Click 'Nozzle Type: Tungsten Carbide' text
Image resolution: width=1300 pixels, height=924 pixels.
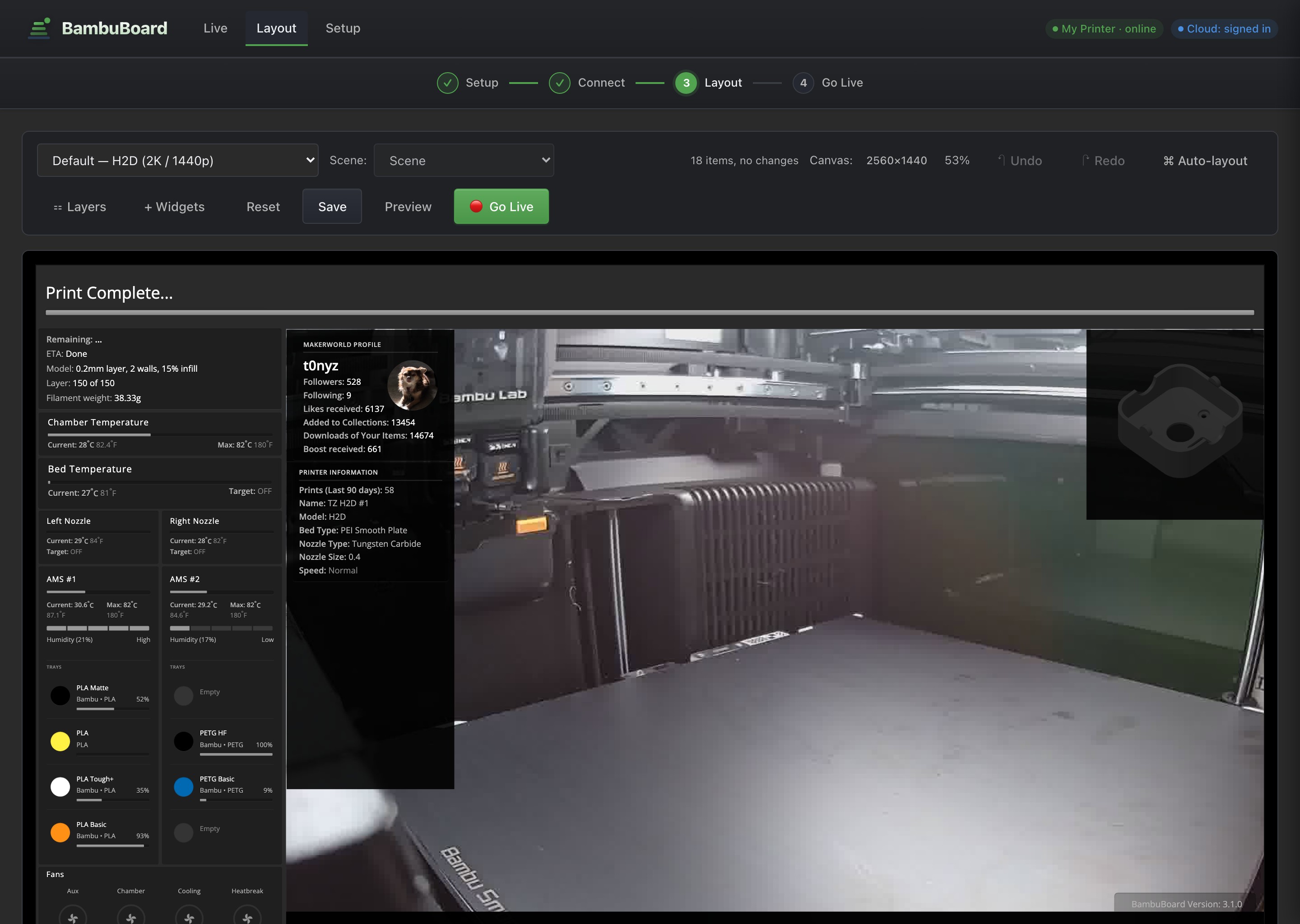tap(360, 543)
